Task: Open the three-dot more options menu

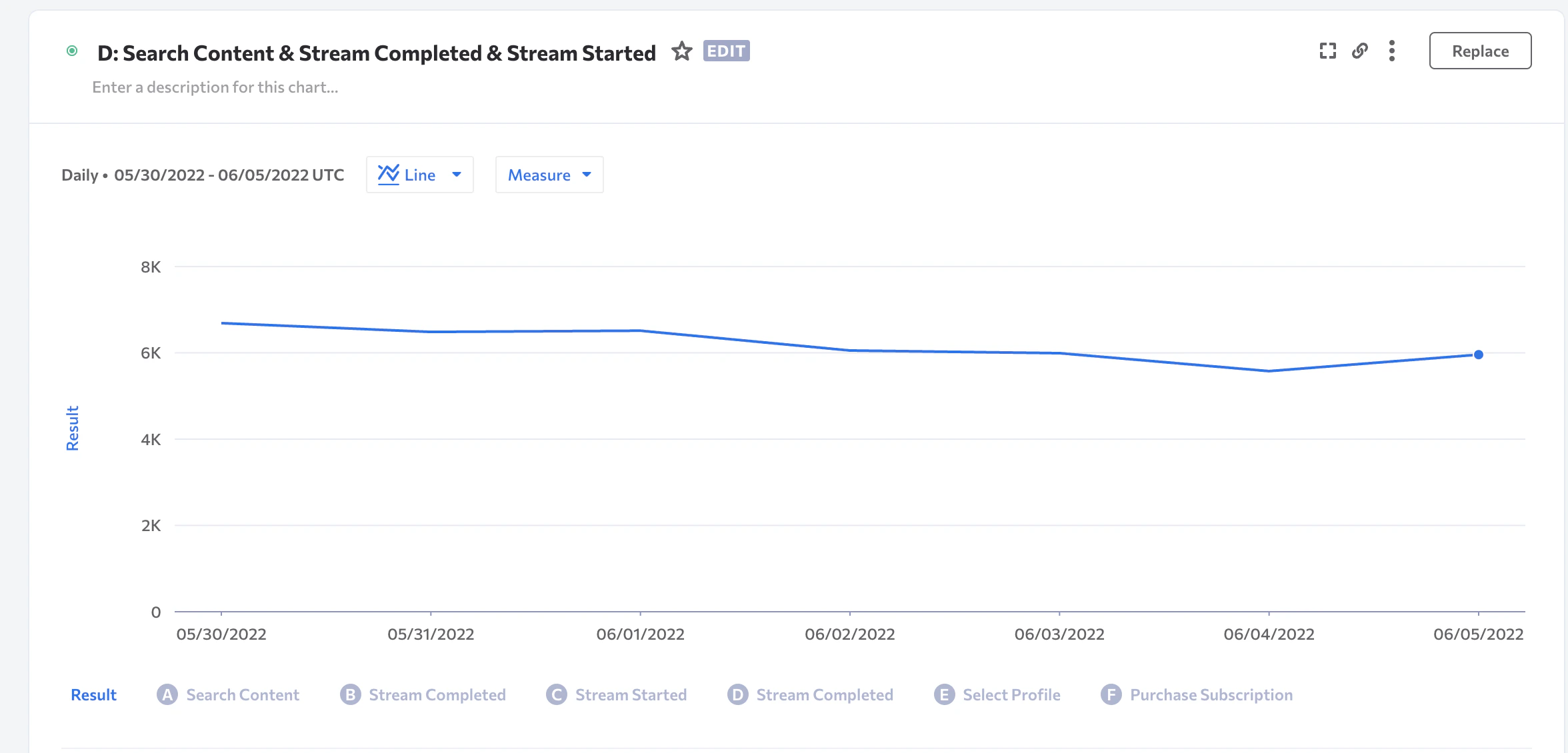Action: point(1392,51)
